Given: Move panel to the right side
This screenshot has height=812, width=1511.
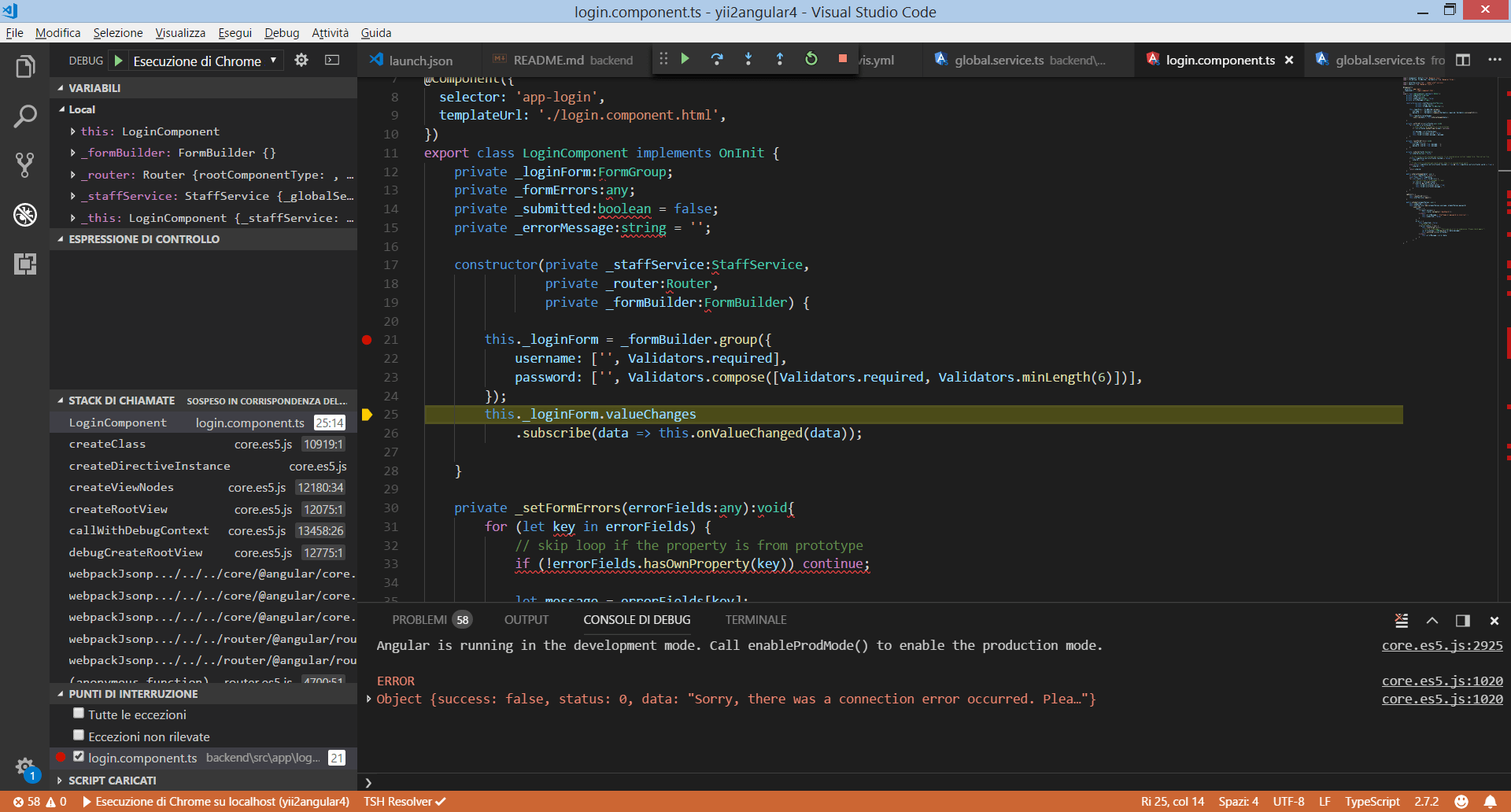Looking at the screenshot, I should (1463, 620).
